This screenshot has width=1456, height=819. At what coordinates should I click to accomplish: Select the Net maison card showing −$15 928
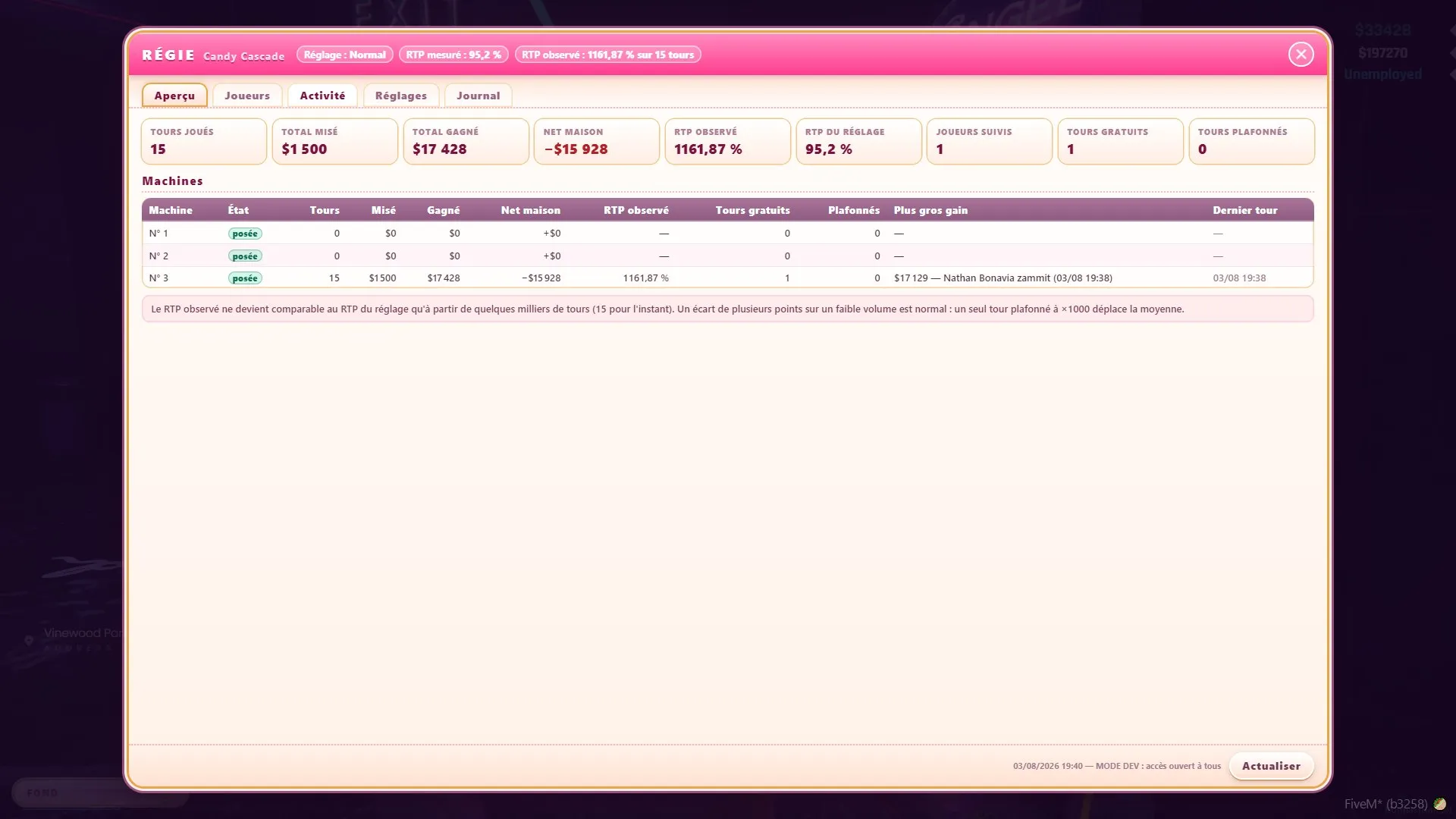[597, 141]
